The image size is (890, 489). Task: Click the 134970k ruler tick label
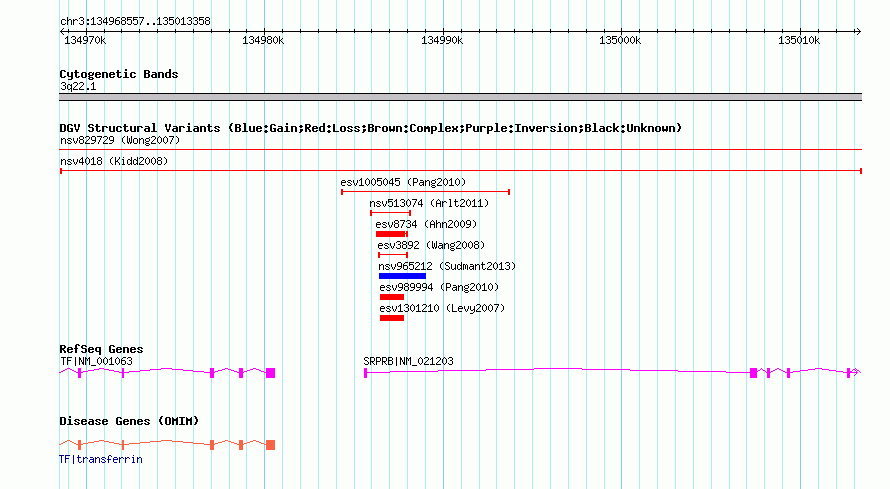pyautogui.click(x=85, y=41)
